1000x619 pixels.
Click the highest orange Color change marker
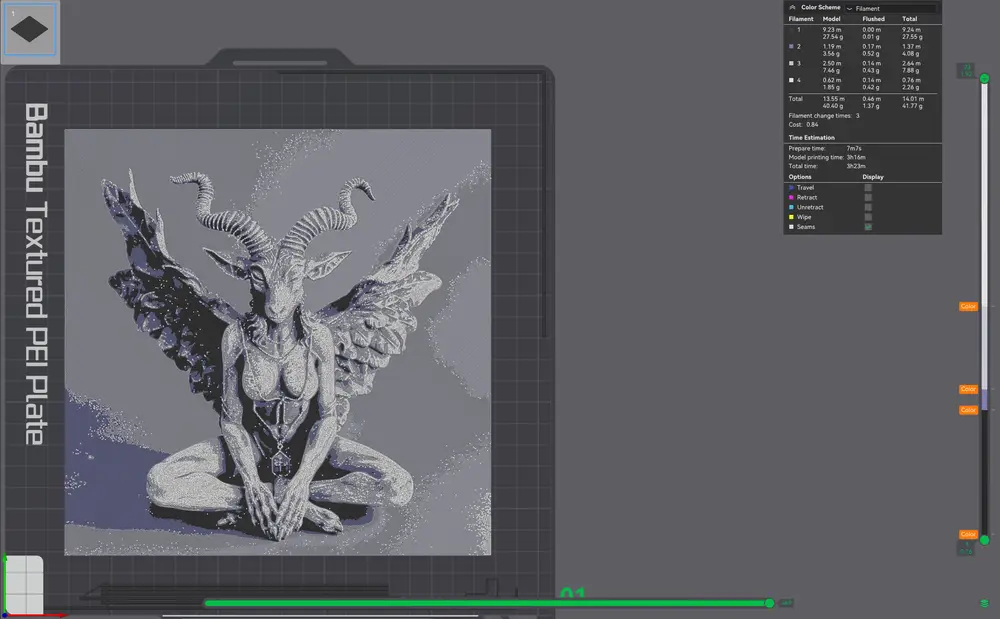point(968,307)
